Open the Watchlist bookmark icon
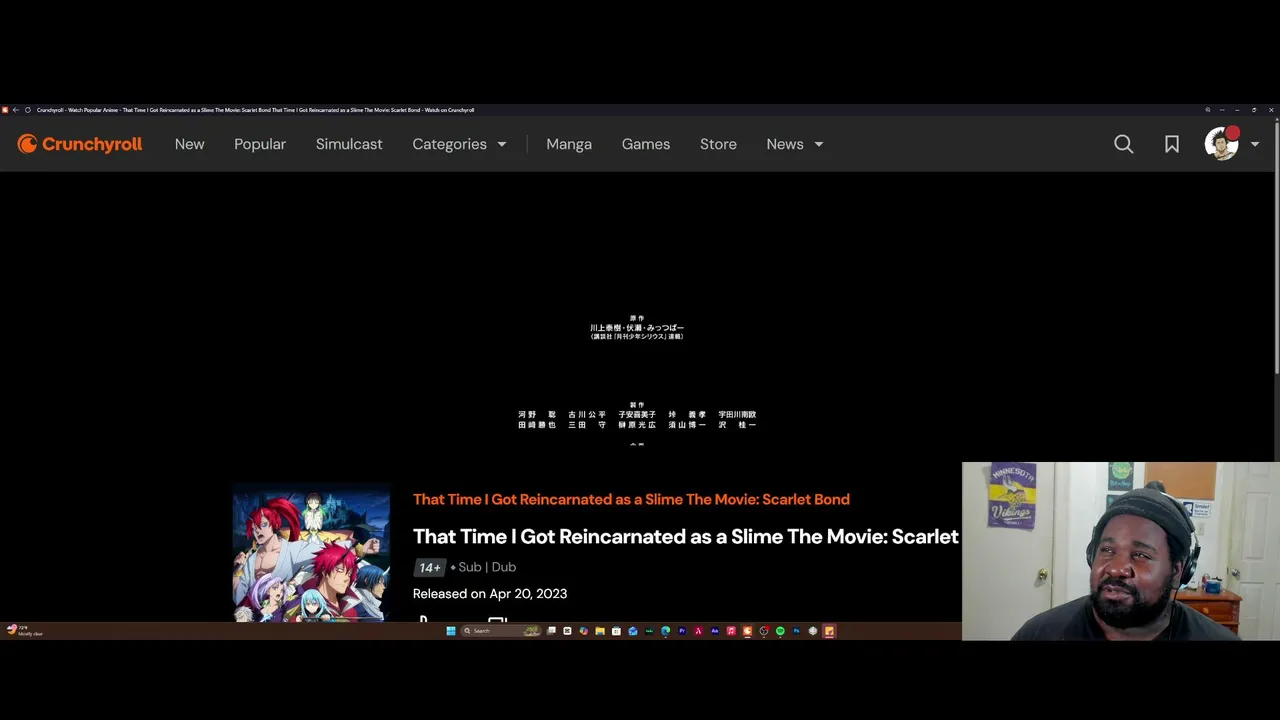The width and height of the screenshot is (1280, 720). point(1172,144)
